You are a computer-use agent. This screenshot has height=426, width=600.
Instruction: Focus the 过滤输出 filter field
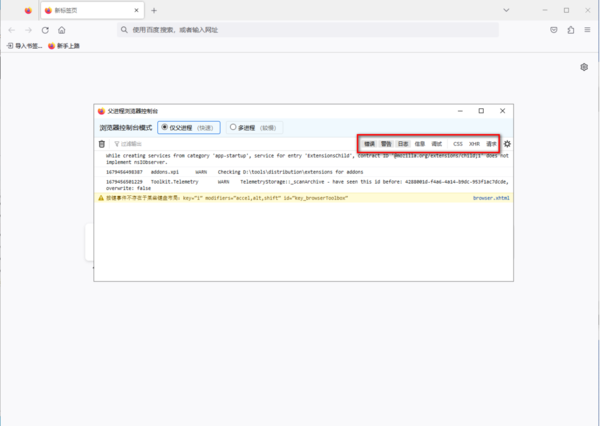tap(233, 144)
